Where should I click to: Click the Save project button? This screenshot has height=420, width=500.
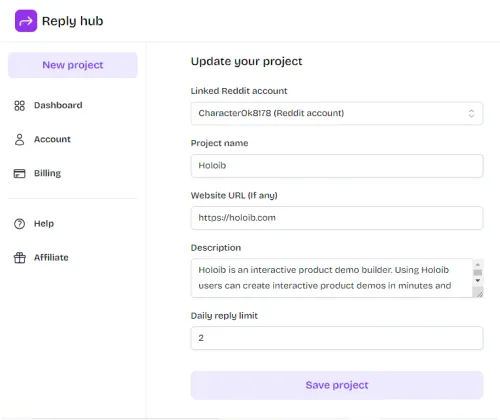337,385
